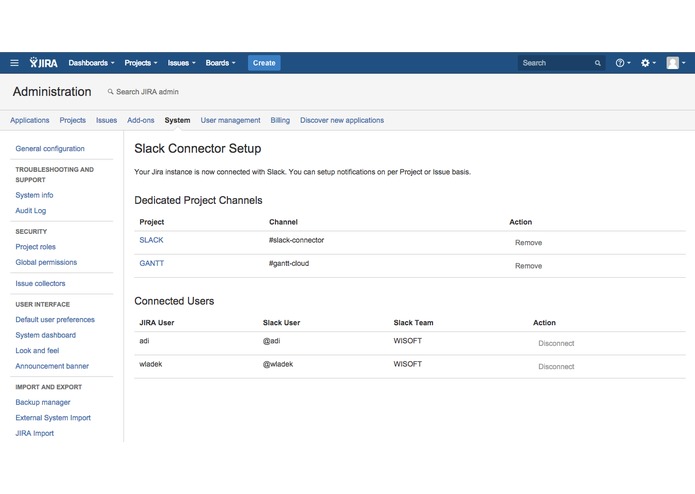695x494 pixels.
Task: Open the SLACK project link
Action: coord(151,240)
